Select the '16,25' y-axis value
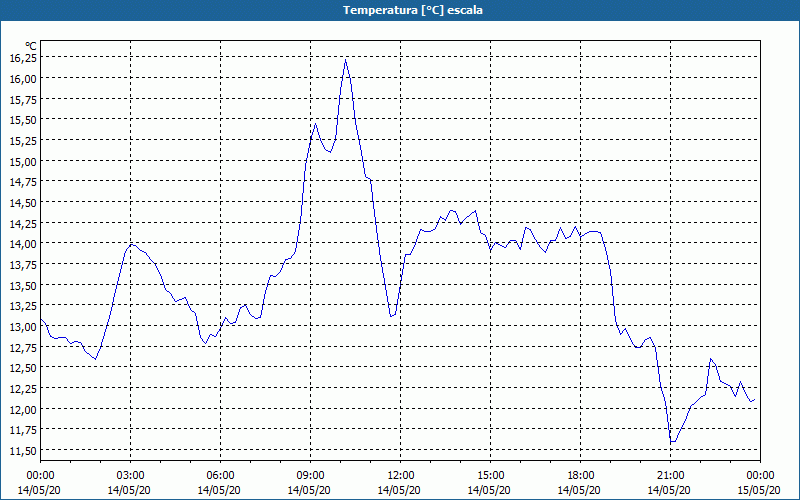This screenshot has width=800, height=500. pyautogui.click(x=23, y=58)
